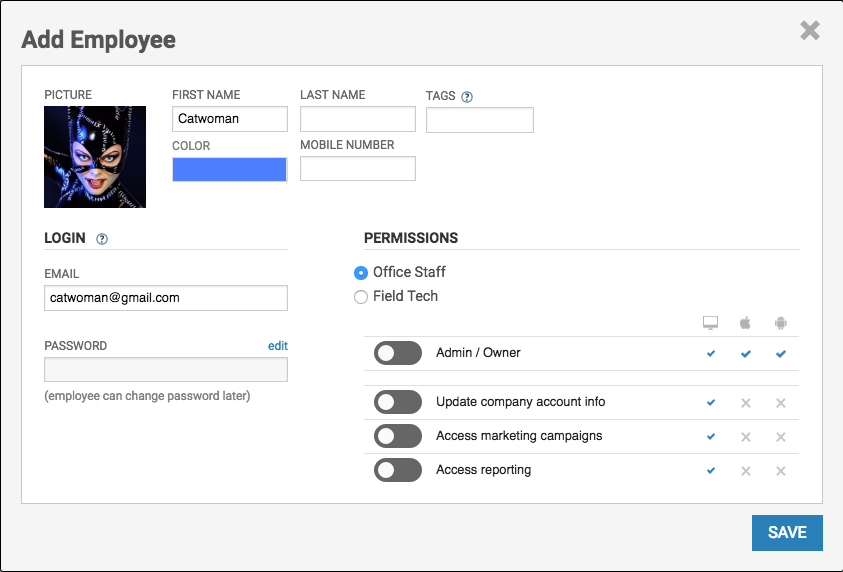Image resolution: width=843 pixels, height=572 pixels.
Task: Click the password edit link
Action: point(277,346)
